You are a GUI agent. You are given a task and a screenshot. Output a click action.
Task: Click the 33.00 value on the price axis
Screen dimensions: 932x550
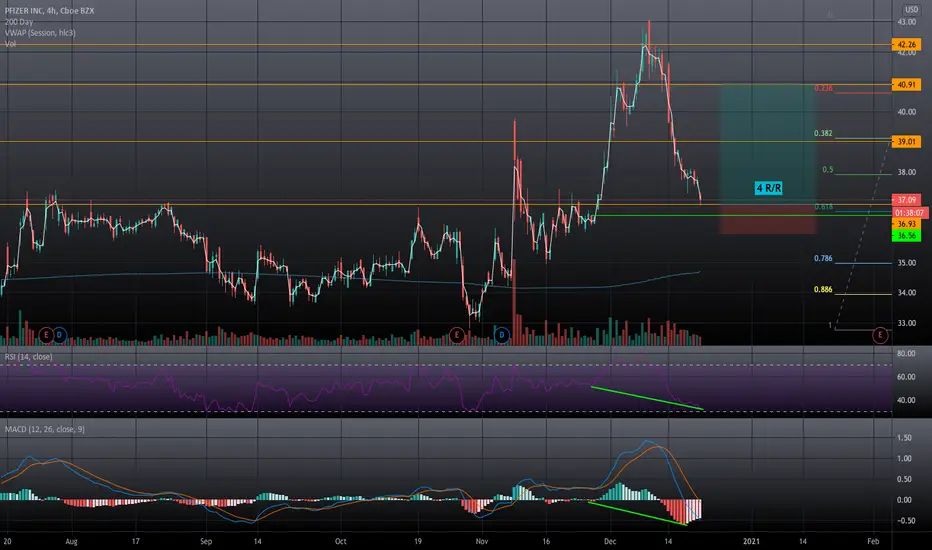(906, 323)
